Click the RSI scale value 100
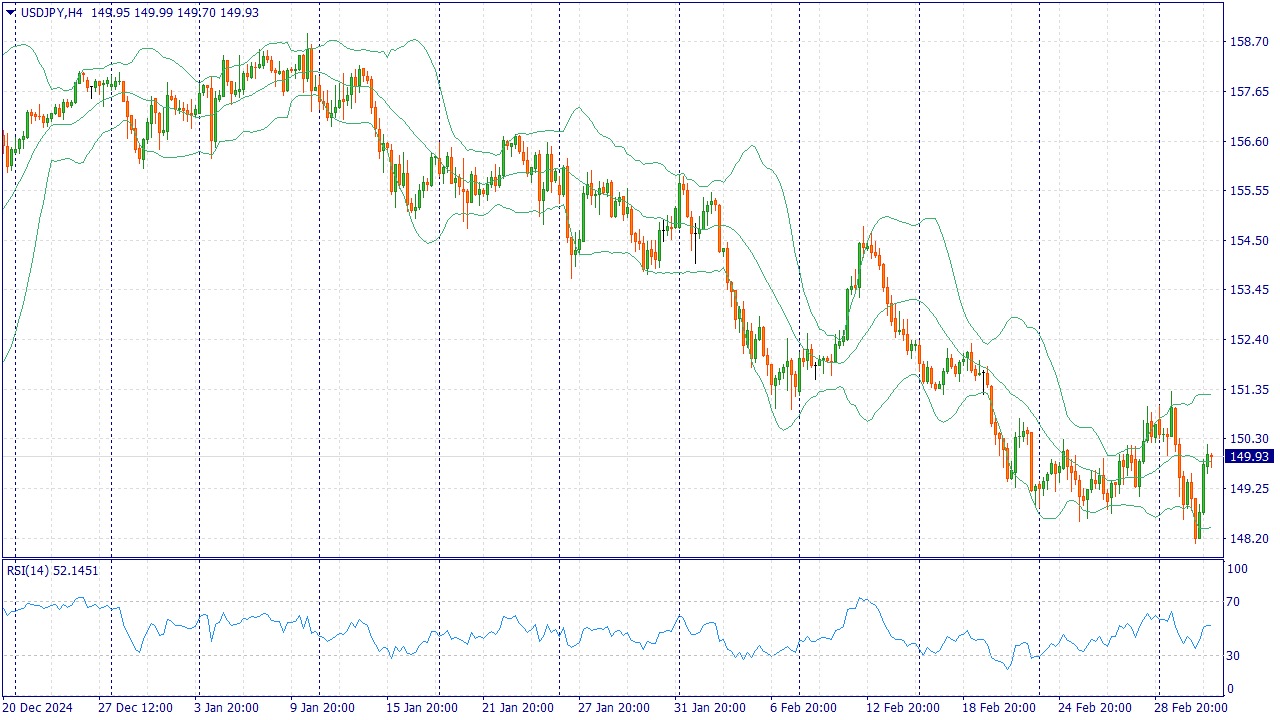 click(1238, 569)
